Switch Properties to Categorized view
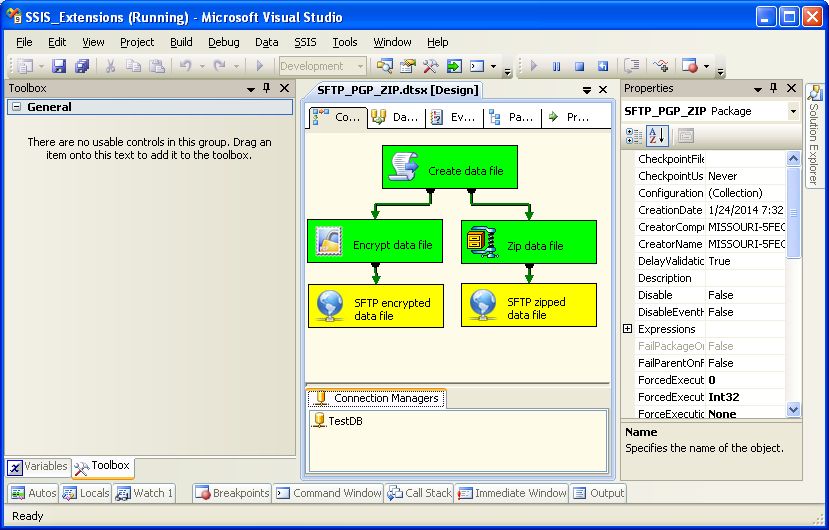Viewport: 829px width, 530px height. [633, 136]
